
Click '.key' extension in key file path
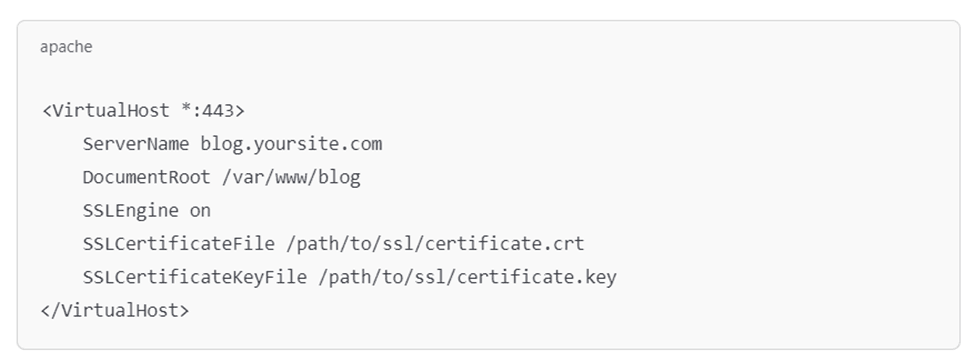596,278
